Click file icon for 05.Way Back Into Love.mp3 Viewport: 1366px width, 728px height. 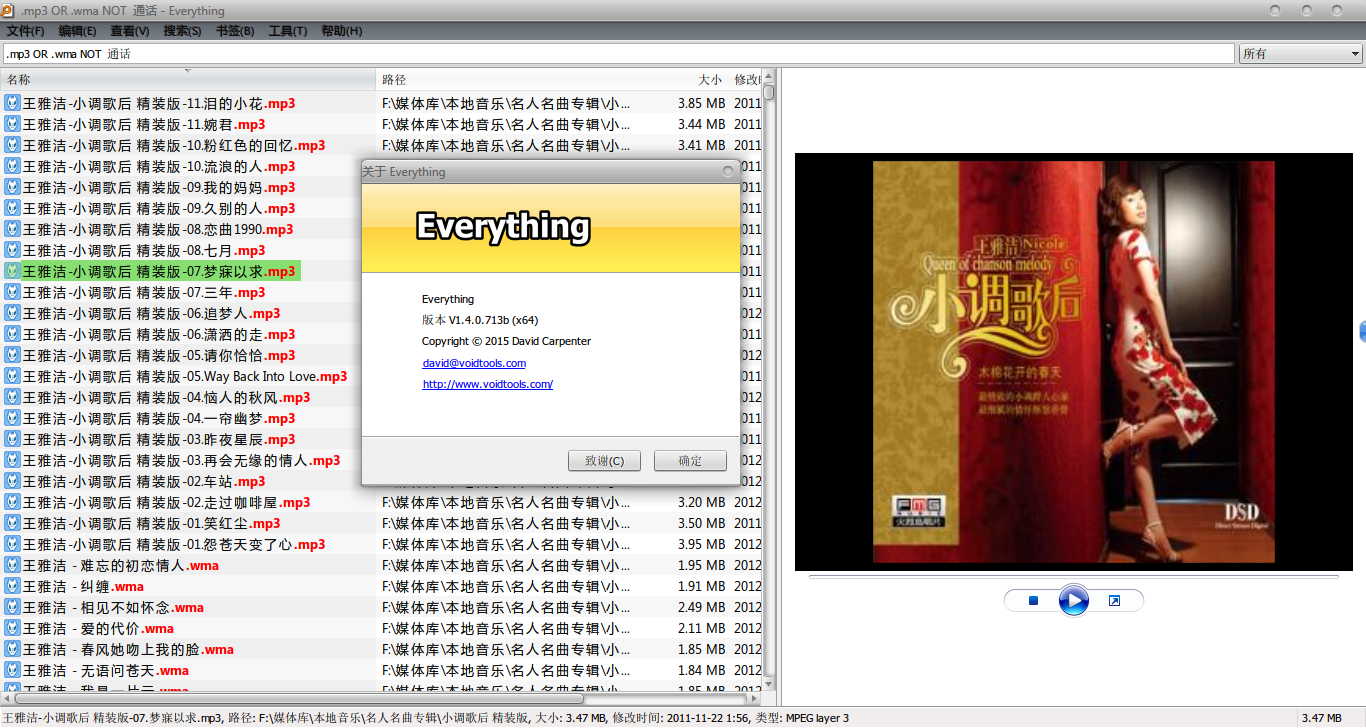pos(12,376)
